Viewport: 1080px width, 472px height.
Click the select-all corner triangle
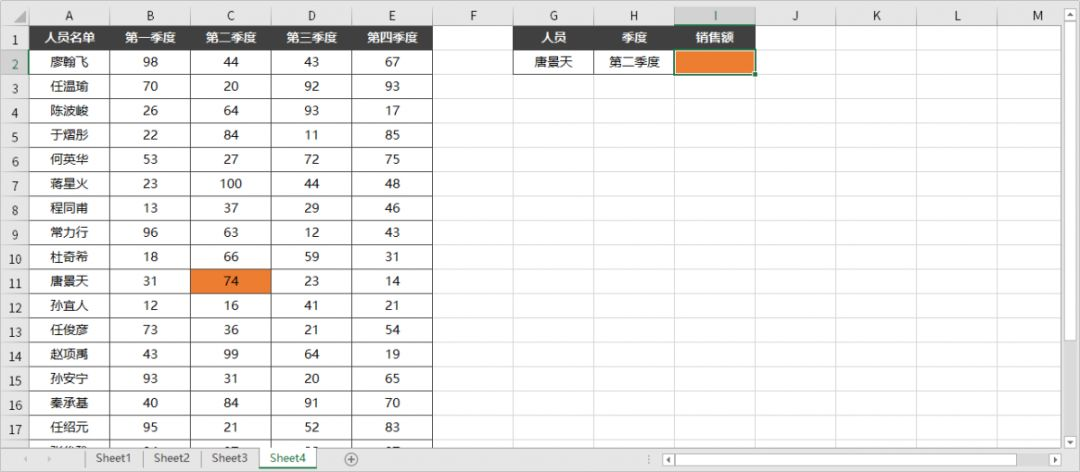pyautogui.click(x=14, y=16)
